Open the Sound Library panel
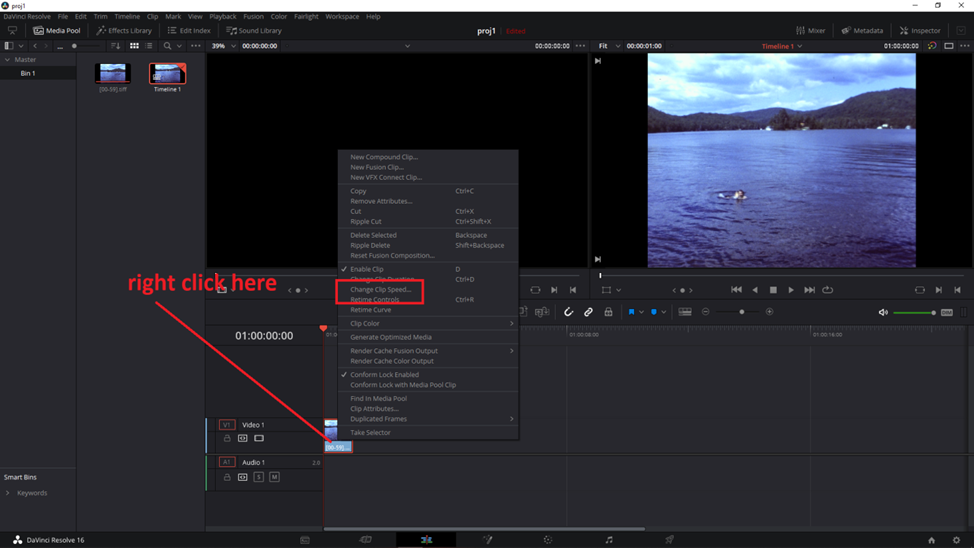Screen dimensions: 974x548 coord(254,30)
